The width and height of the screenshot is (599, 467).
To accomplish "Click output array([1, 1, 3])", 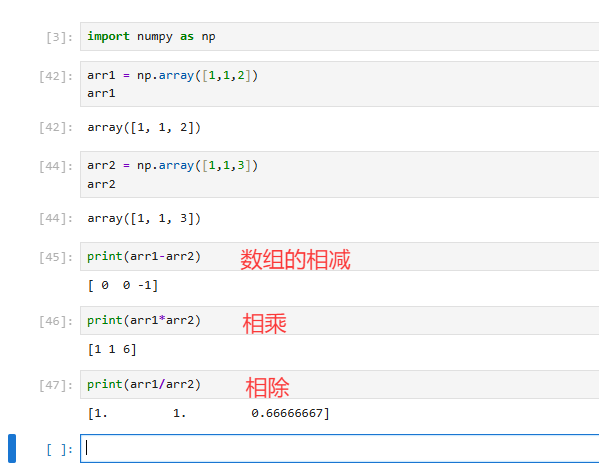I will [x=144, y=218].
